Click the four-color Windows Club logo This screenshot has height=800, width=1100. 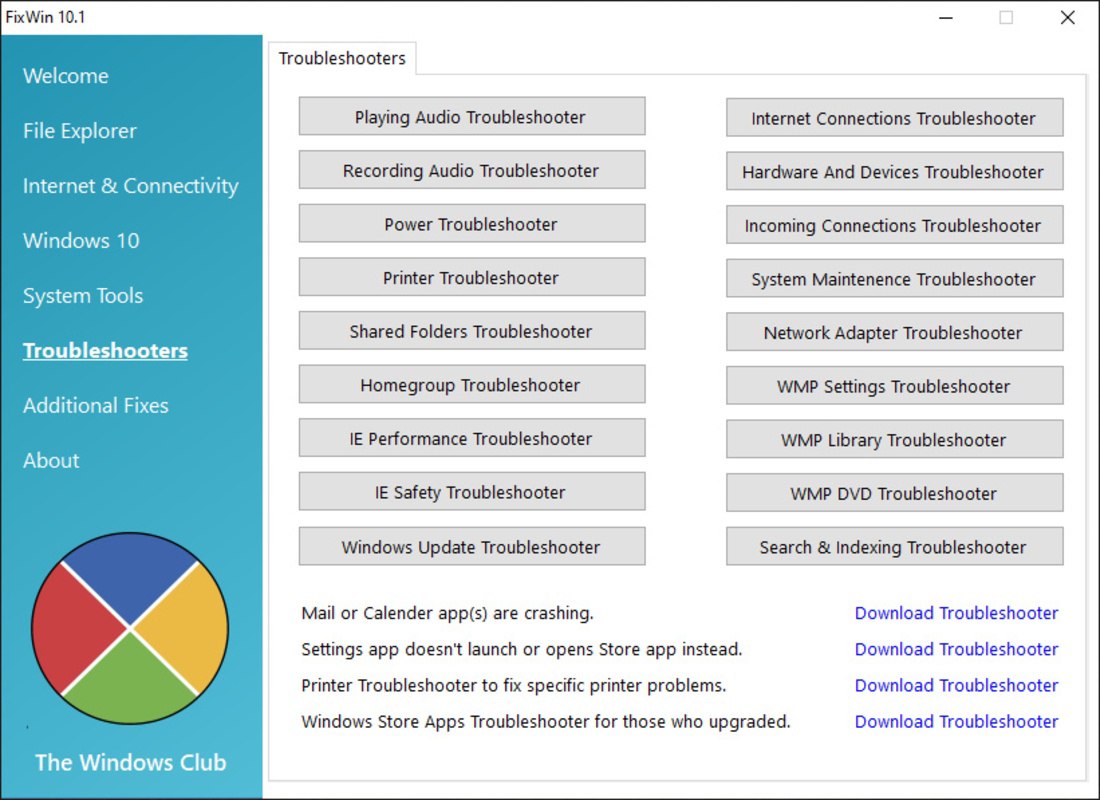coord(130,628)
